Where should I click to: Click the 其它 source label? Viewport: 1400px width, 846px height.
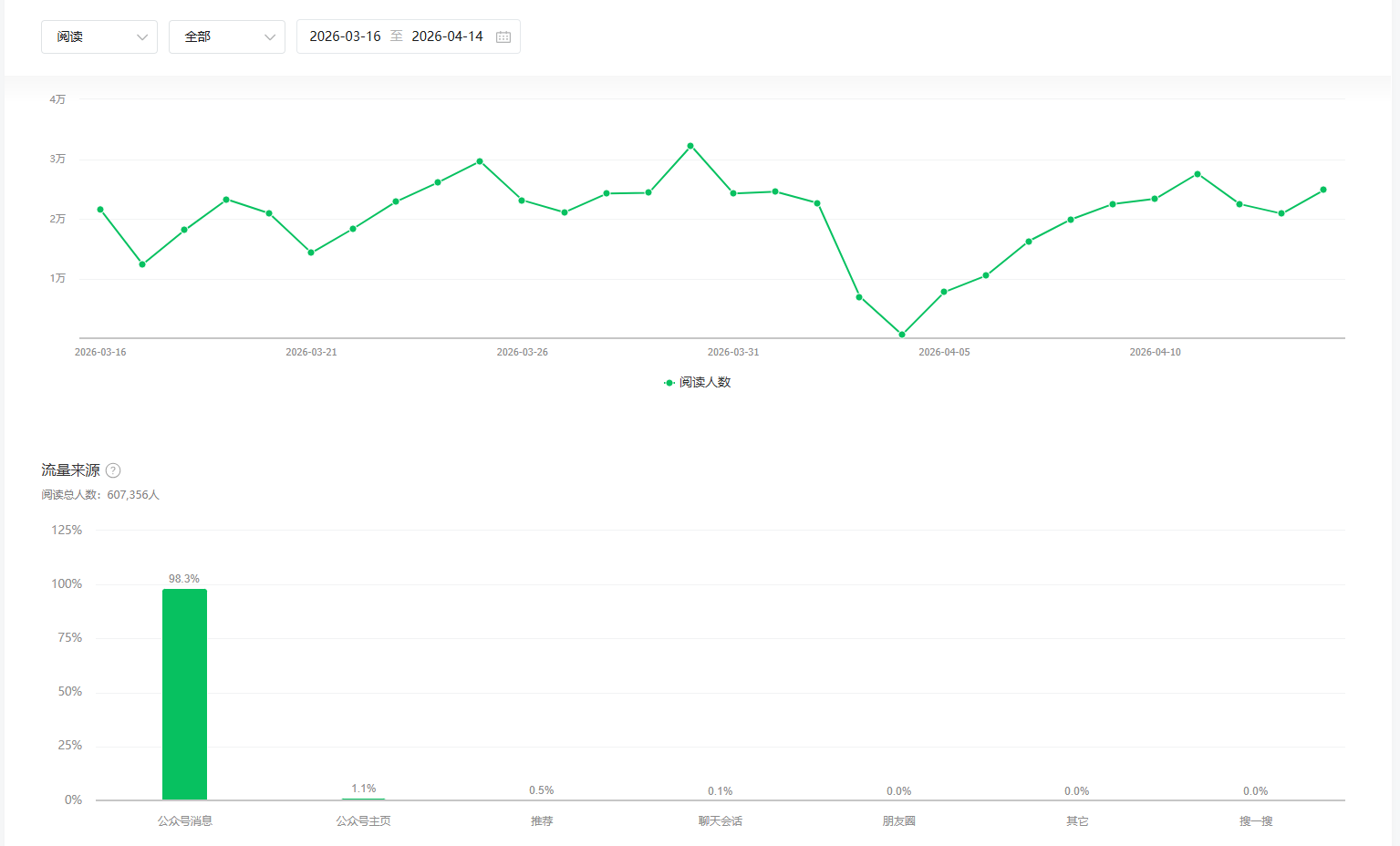tap(1077, 821)
